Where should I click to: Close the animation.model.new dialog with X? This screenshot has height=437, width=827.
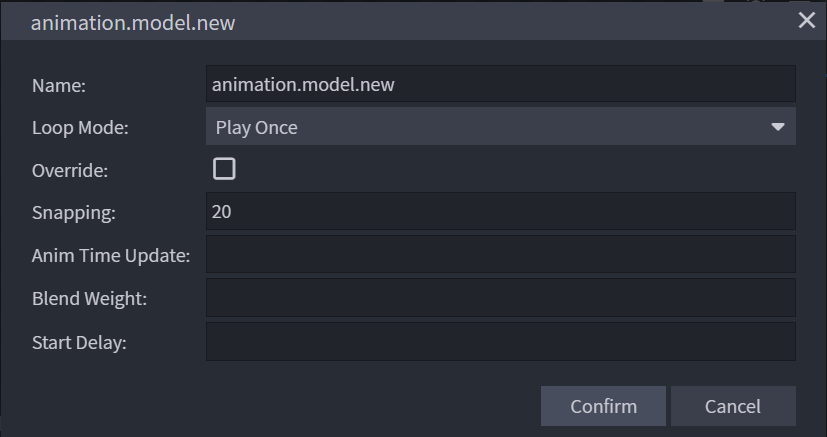point(806,20)
